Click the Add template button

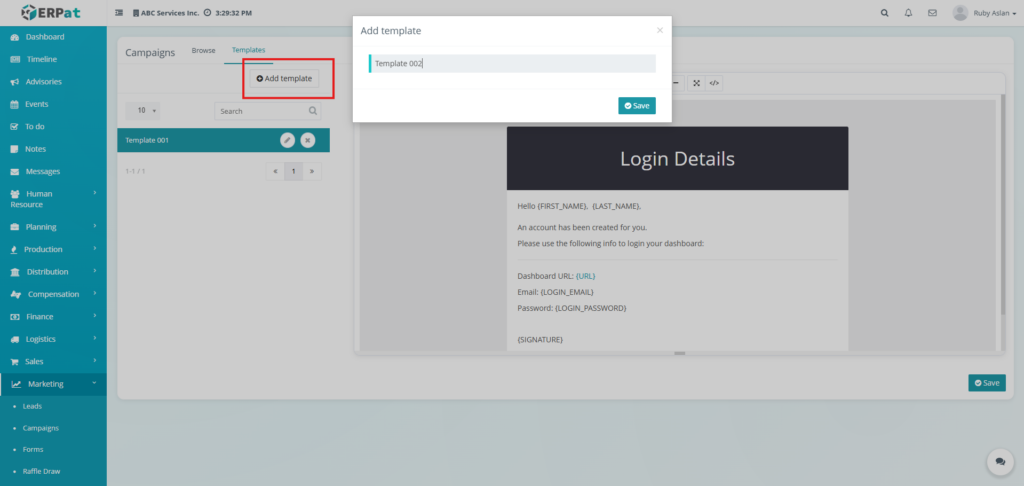284,78
